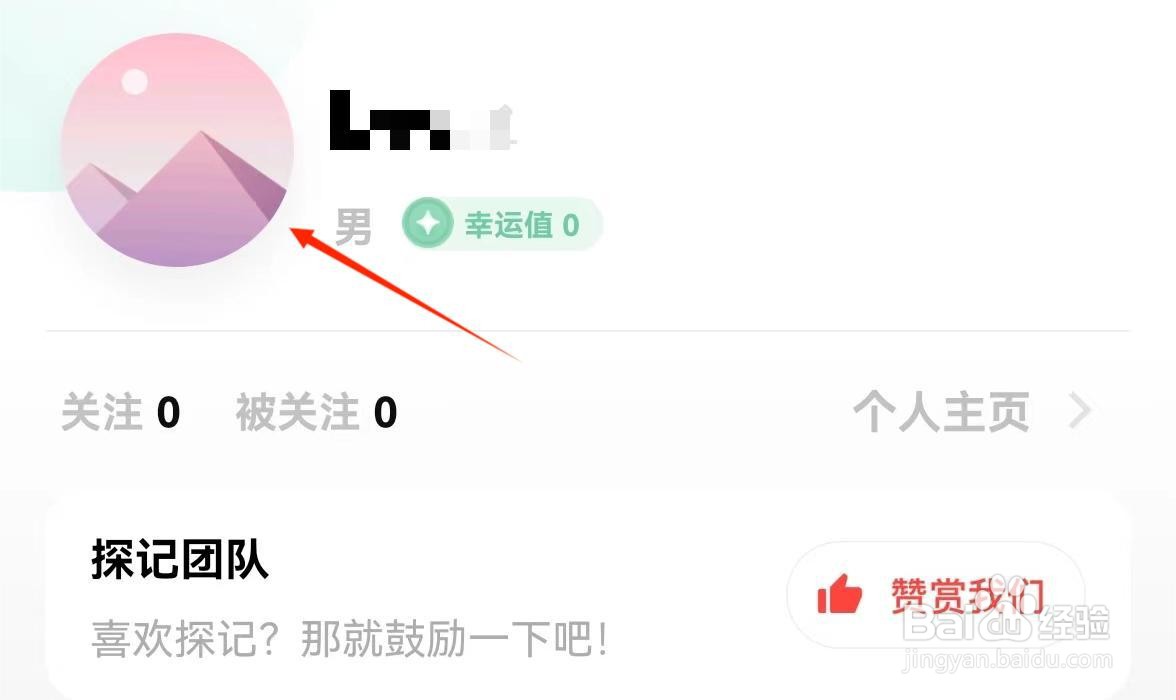
Task: View the 关注 following list
Action: pyautogui.click(x=121, y=412)
